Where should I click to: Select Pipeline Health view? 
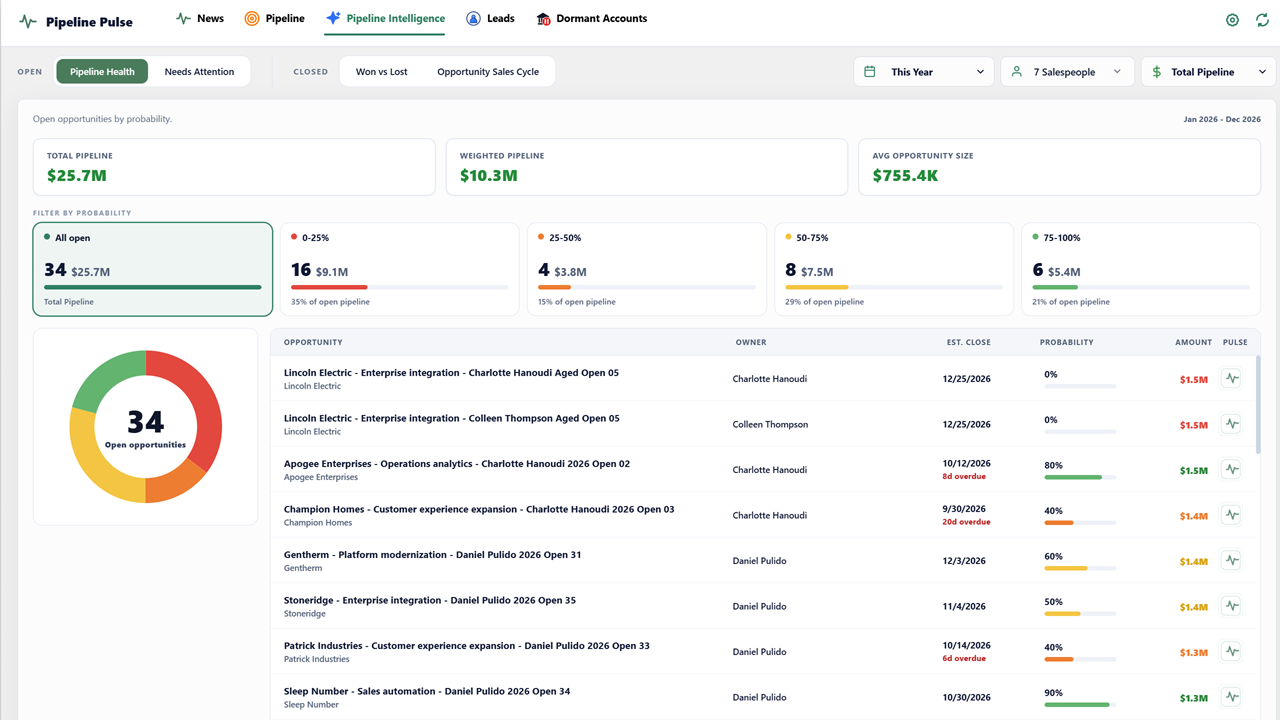point(102,72)
